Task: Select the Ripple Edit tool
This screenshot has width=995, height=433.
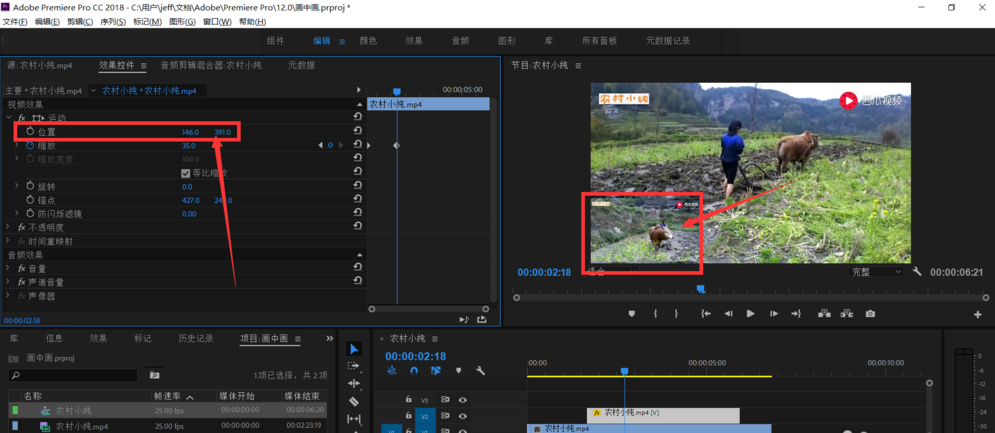Action: tap(354, 383)
